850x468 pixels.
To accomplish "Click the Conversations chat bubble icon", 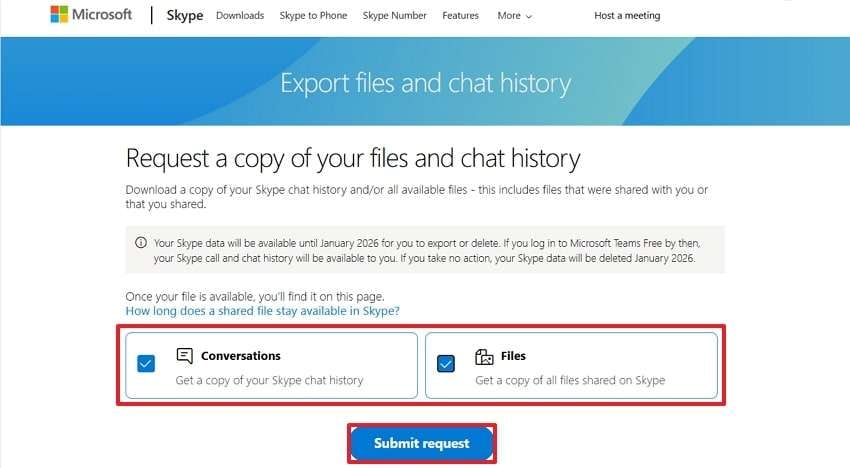I will tap(184, 356).
